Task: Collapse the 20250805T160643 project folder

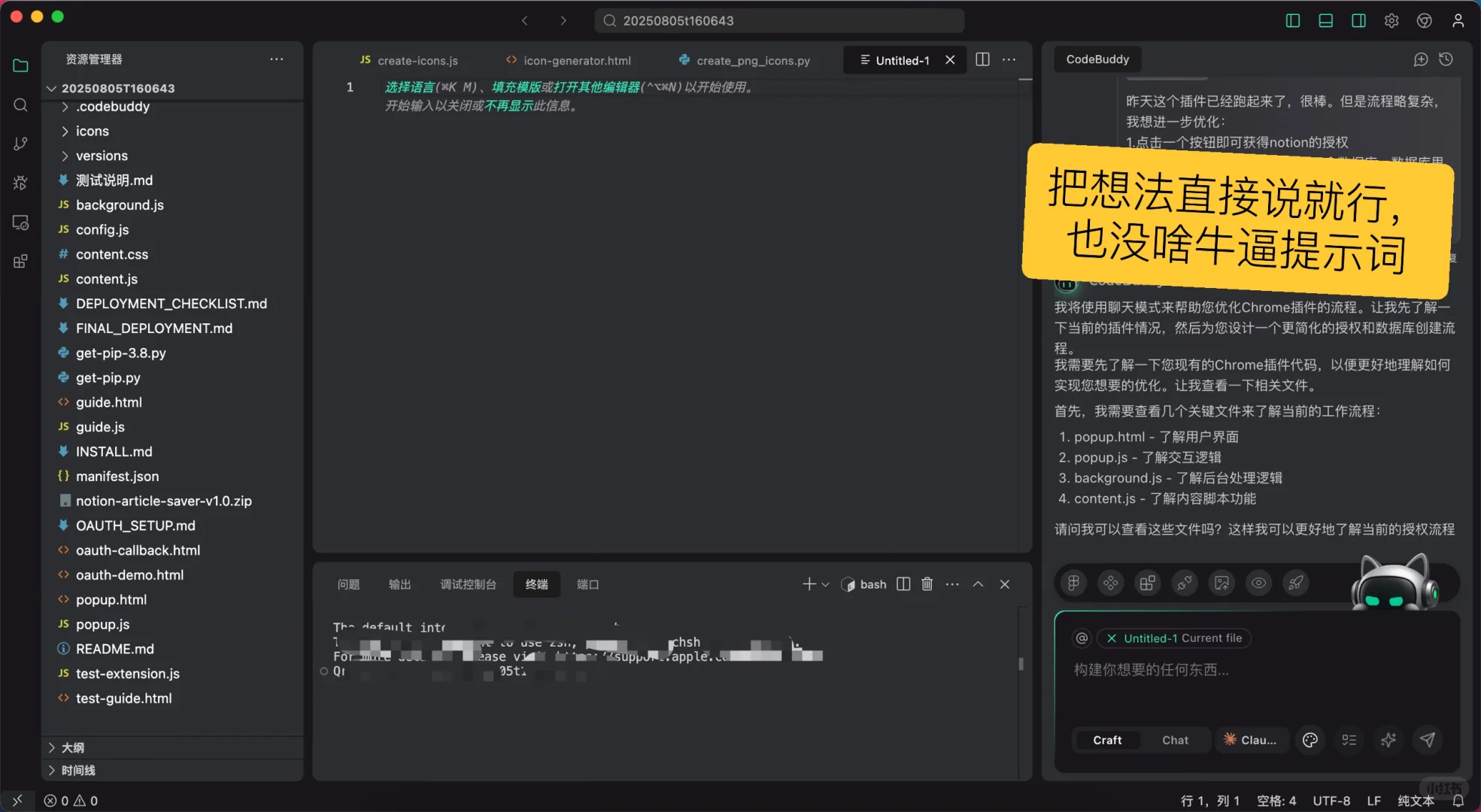Action: [x=51, y=88]
